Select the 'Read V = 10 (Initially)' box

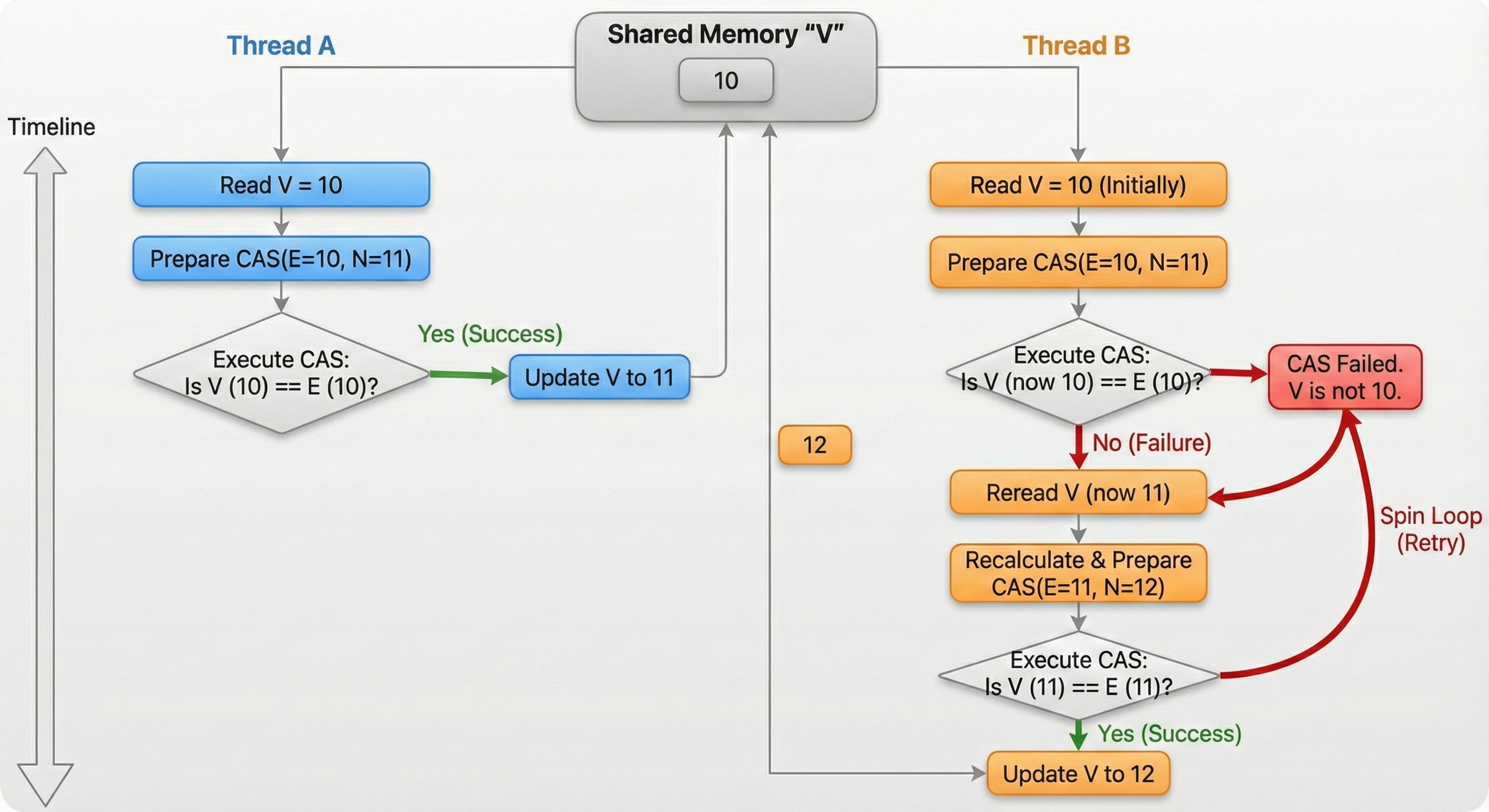(x=1078, y=185)
